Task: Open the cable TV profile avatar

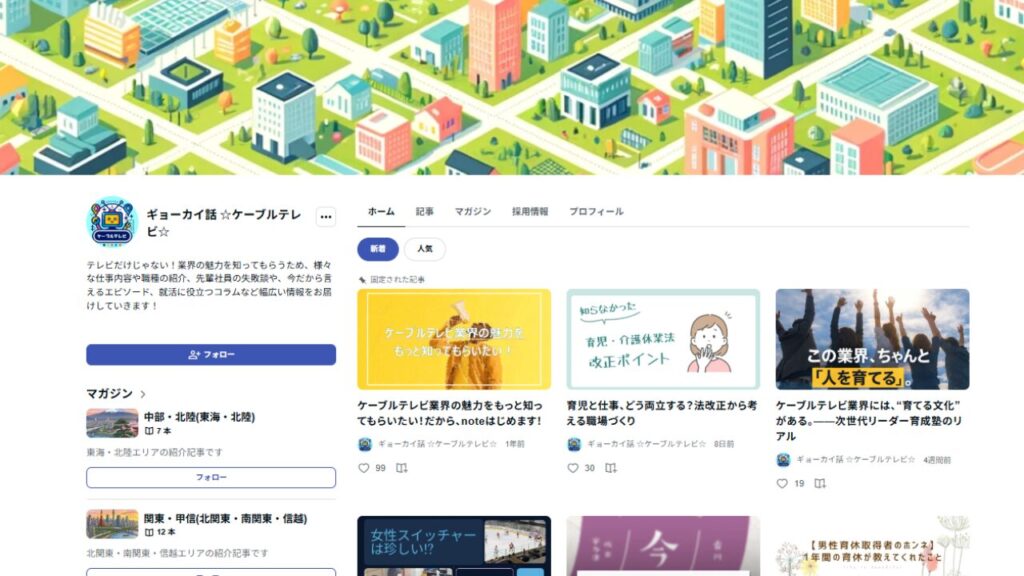Action: [112, 222]
